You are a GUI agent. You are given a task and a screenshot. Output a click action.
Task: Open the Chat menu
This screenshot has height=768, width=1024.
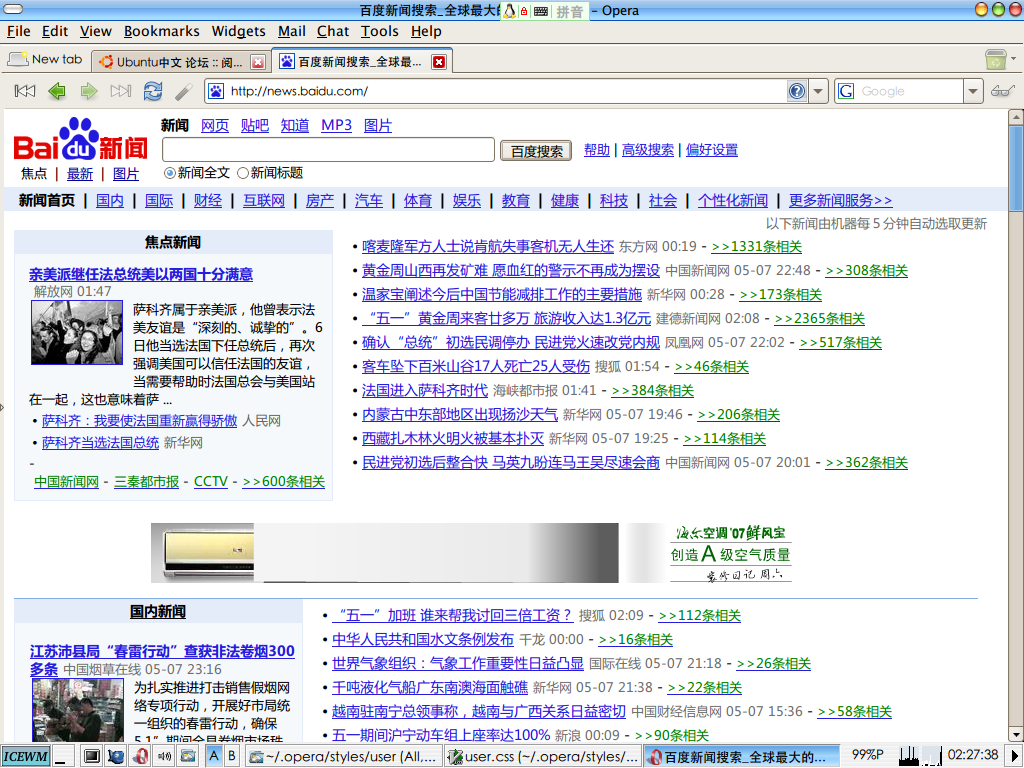[x=333, y=31]
